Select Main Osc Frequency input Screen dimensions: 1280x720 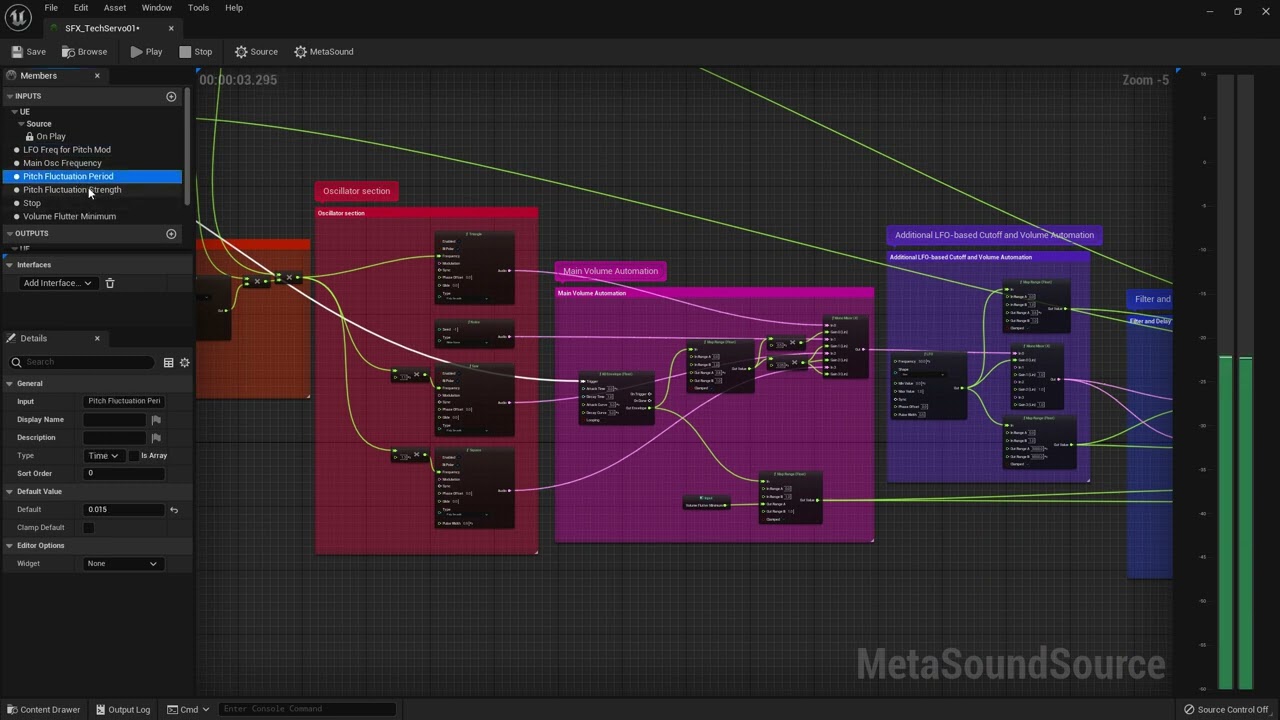[x=62, y=163]
